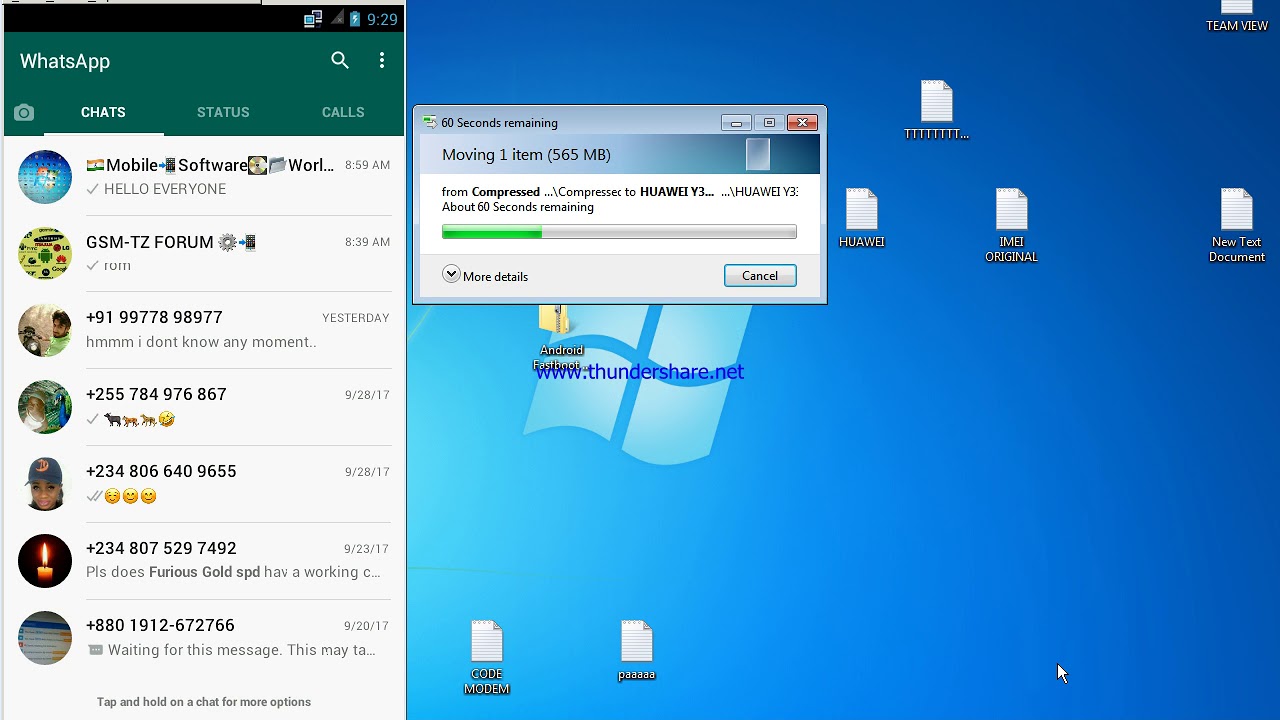Click the file move progress bar
The width and height of the screenshot is (1280, 720).
[x=619, y=232]
